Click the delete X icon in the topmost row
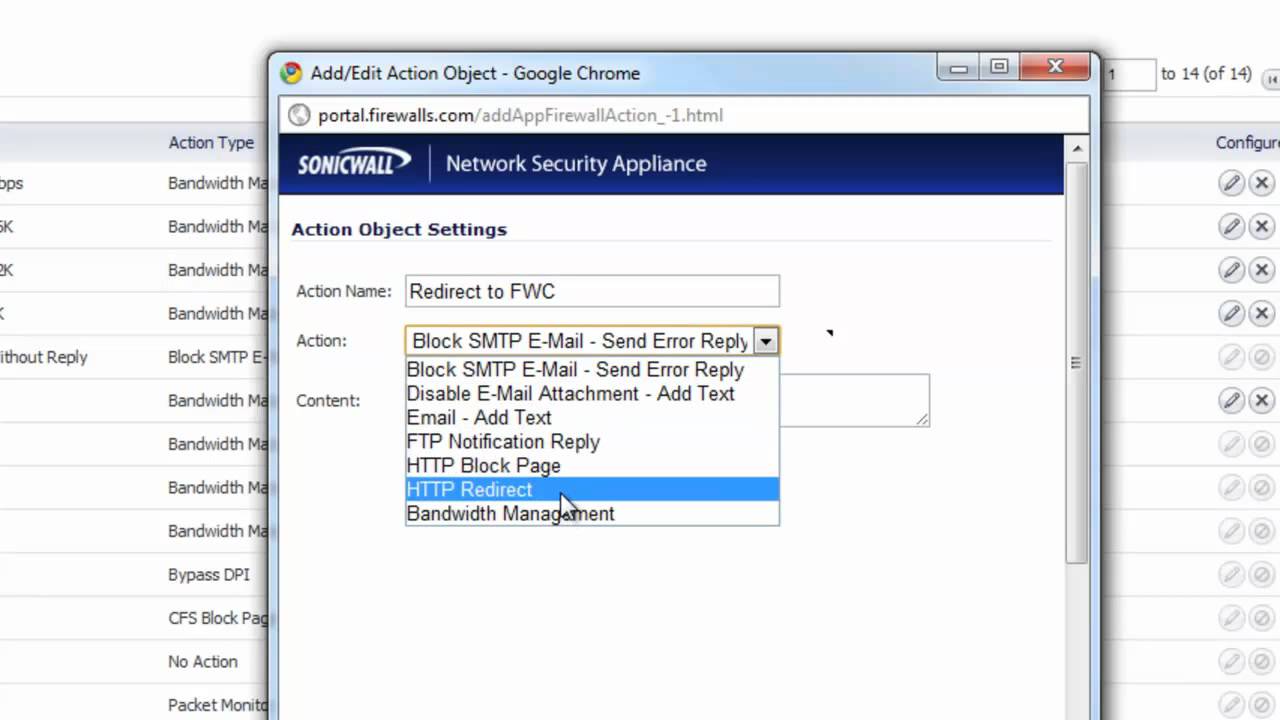Screen dimensions: 1280x720 (1262, 183)
